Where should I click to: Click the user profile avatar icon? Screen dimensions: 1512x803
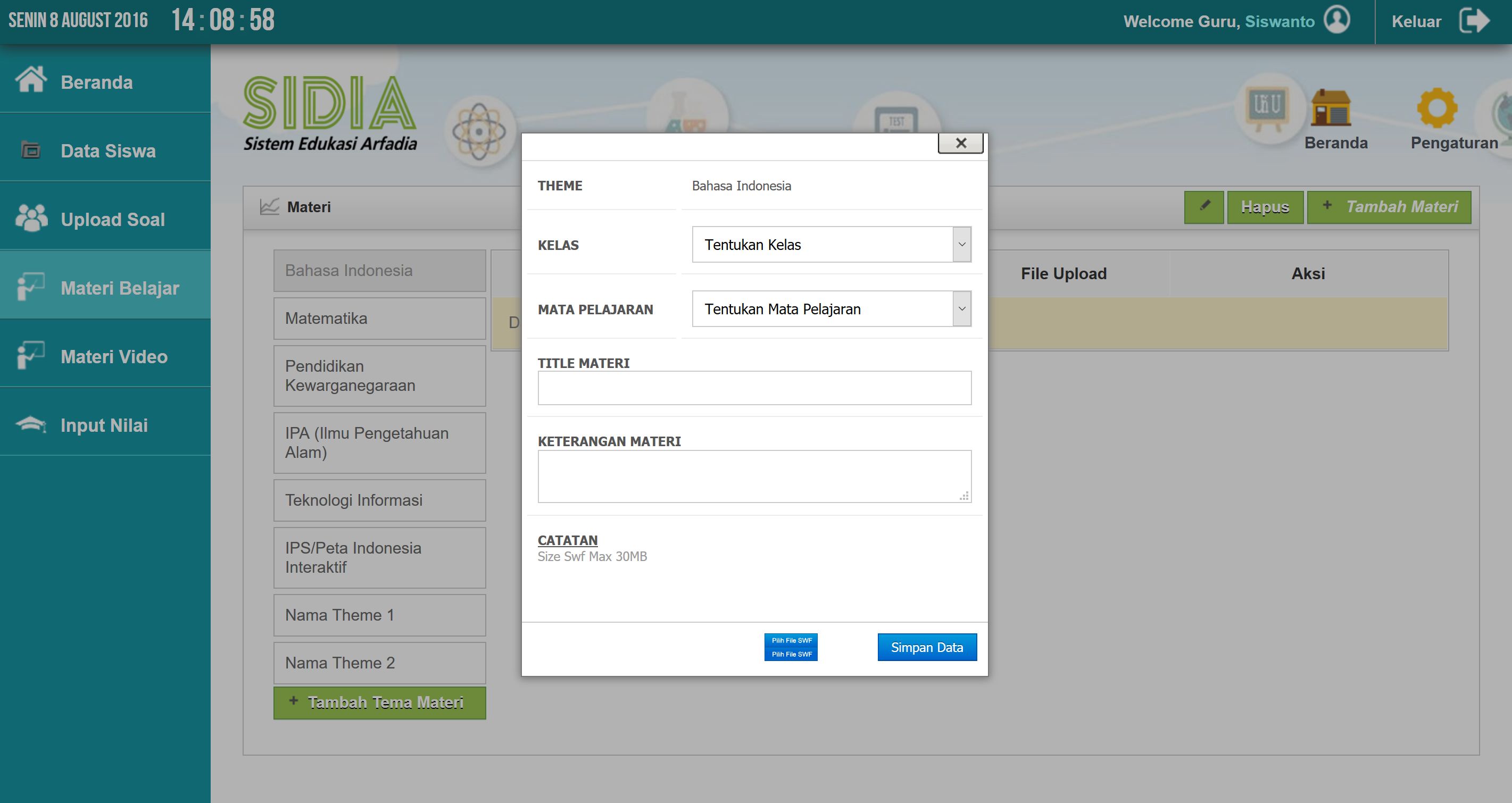[1336, 21]
